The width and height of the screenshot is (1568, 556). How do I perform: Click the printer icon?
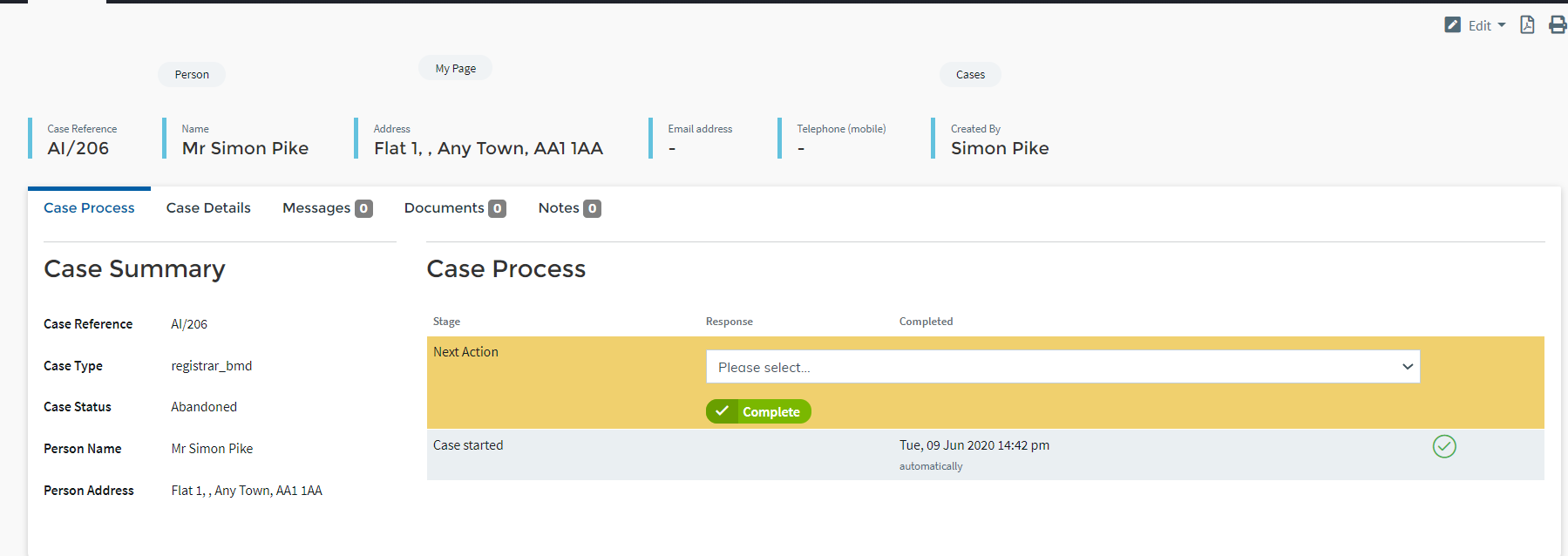pyautogui.click(x=1558, y=25)
